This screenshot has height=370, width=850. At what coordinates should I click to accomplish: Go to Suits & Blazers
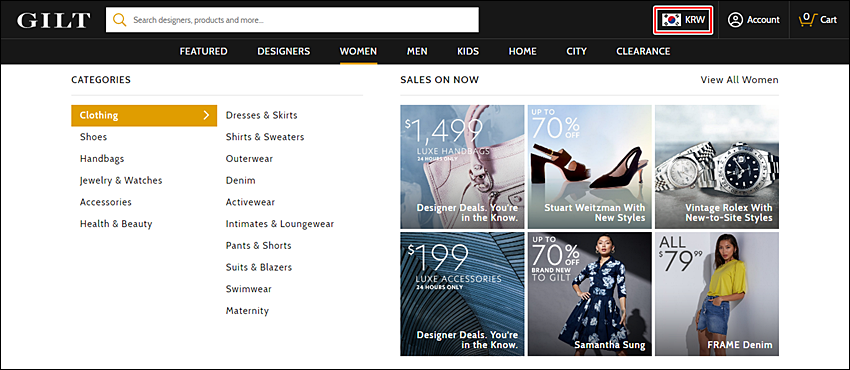pos(259,267)
